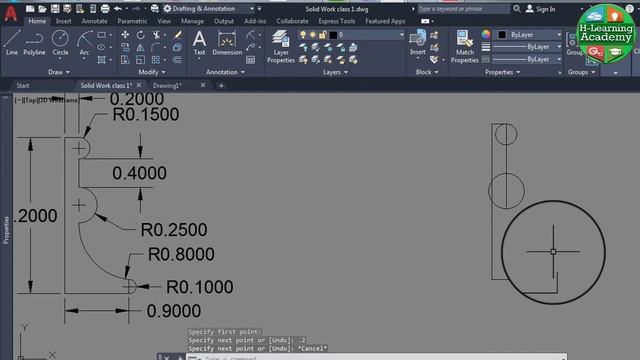Expand the Modify panel
640x360 pixels.
click(x=152, y=72)
